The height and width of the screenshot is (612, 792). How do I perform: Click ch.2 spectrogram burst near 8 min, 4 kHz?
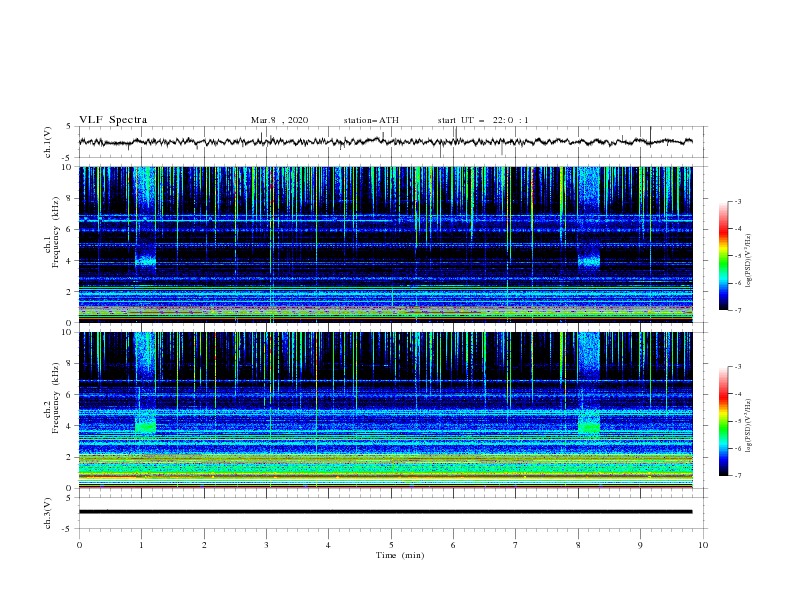tap(588, 426)
